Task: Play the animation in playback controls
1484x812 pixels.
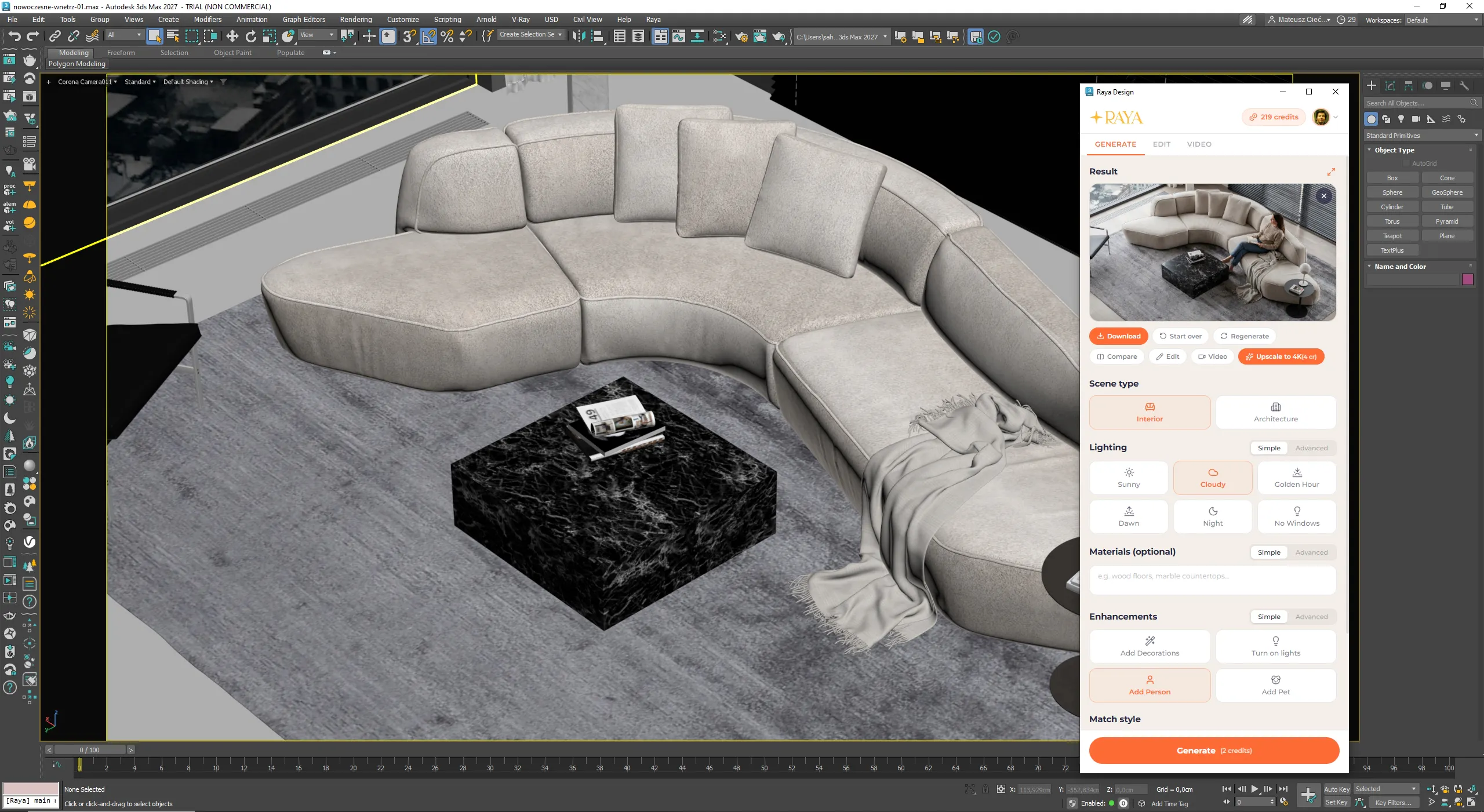Action: coord(1254,789)
